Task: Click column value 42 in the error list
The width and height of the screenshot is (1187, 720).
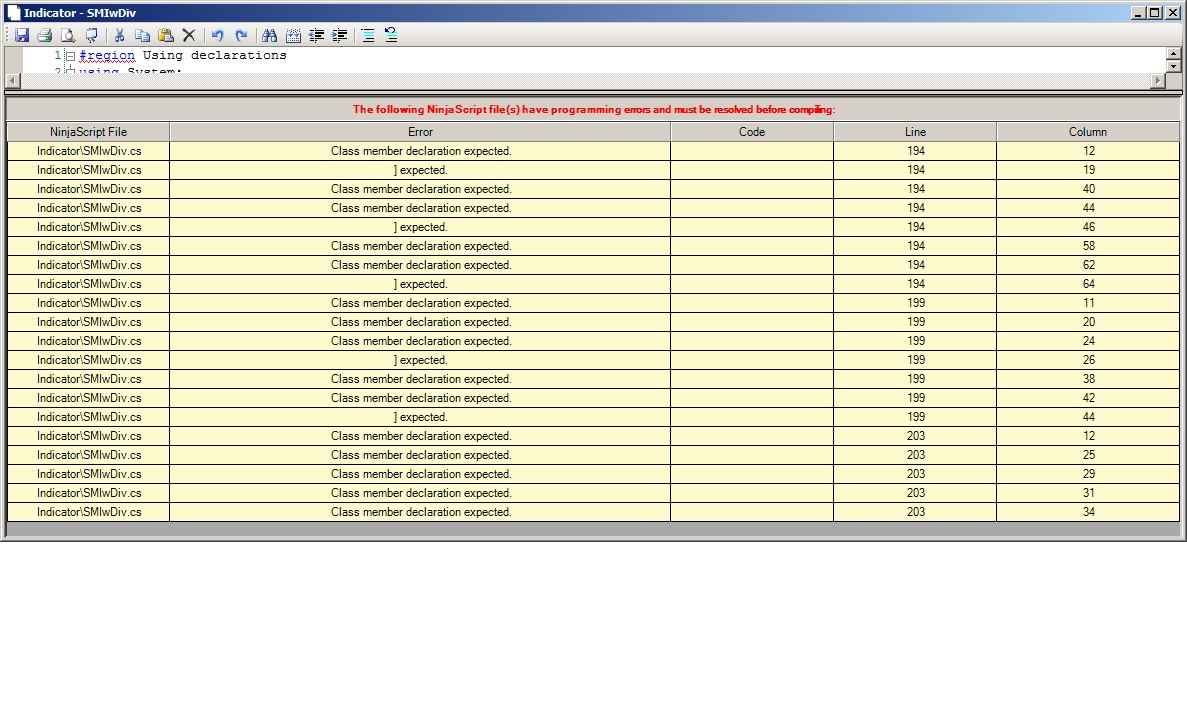Action: coord(1089,397)
